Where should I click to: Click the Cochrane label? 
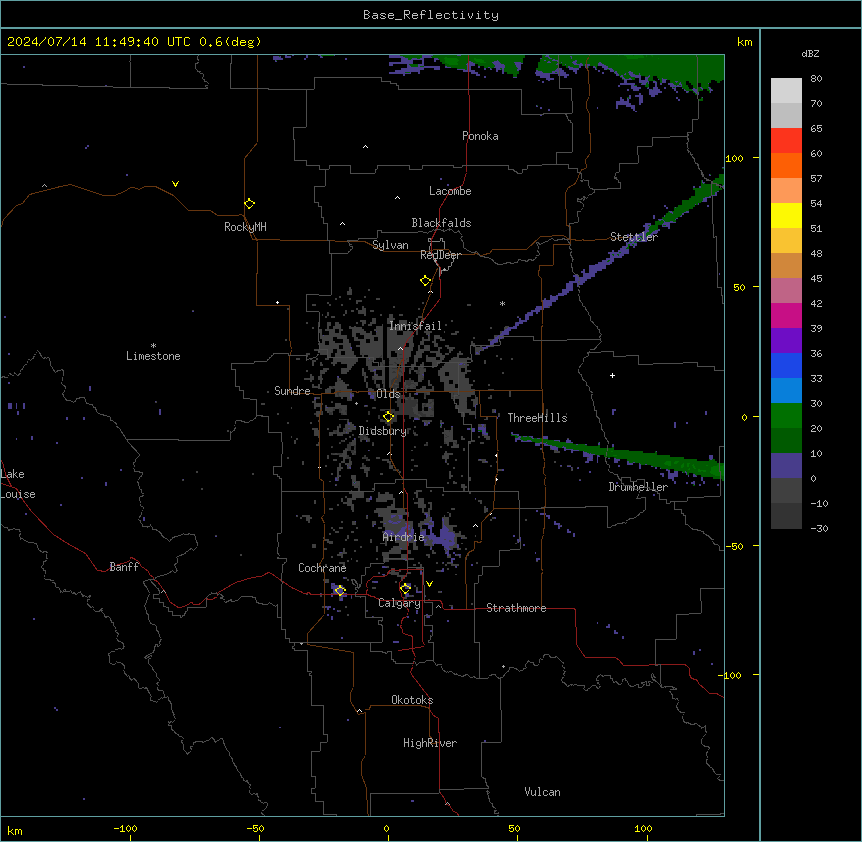322,568
